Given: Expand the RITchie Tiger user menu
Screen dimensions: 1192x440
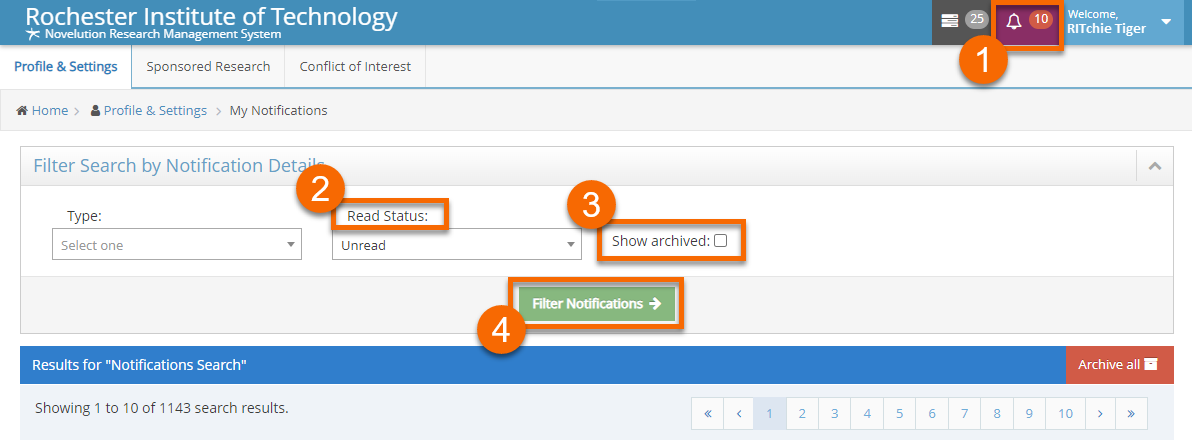Looking at the screenshot, I should click(1166, 21).
